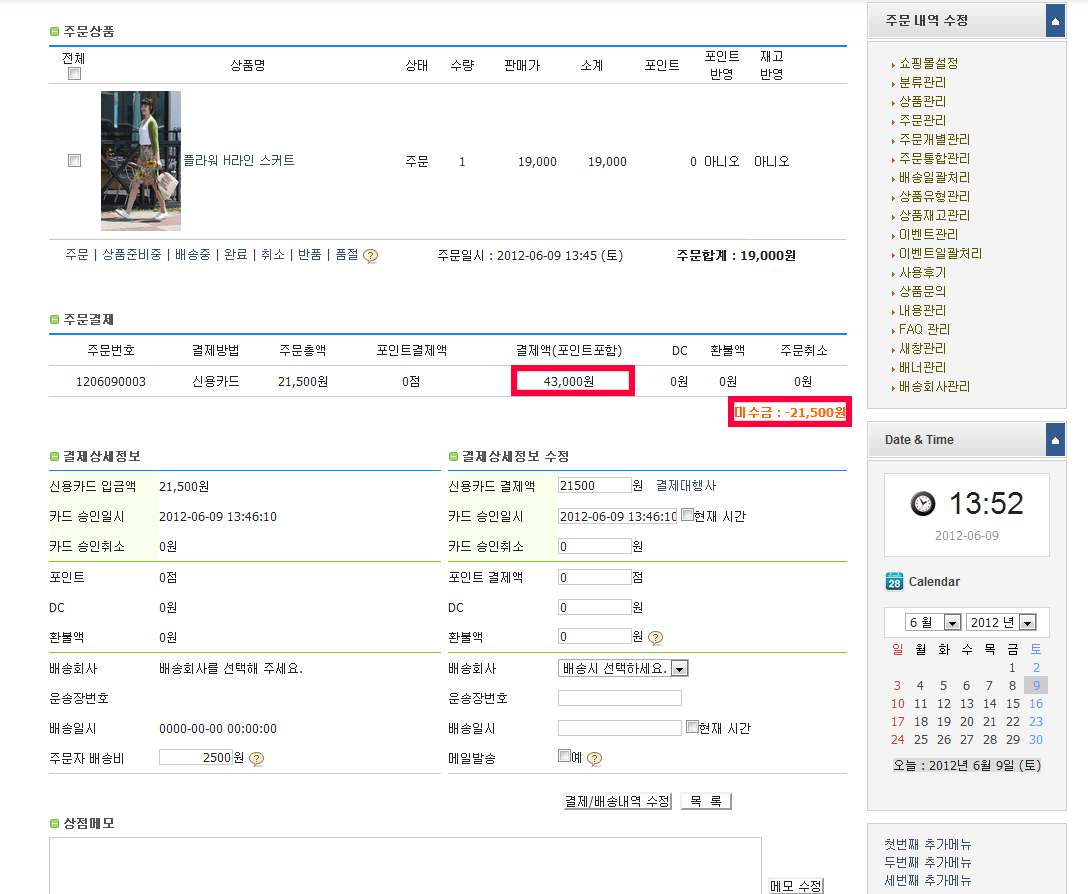The width and height of the screenshot is (1088, 894).
Task: Click the clock icon beside 13:52
Action: click(x=922, y=504)
